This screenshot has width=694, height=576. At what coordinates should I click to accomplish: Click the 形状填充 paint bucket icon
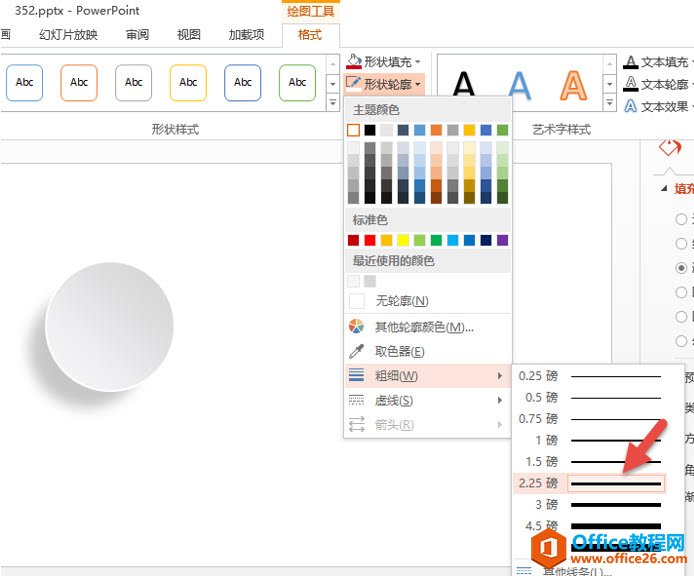click(353, 62)
